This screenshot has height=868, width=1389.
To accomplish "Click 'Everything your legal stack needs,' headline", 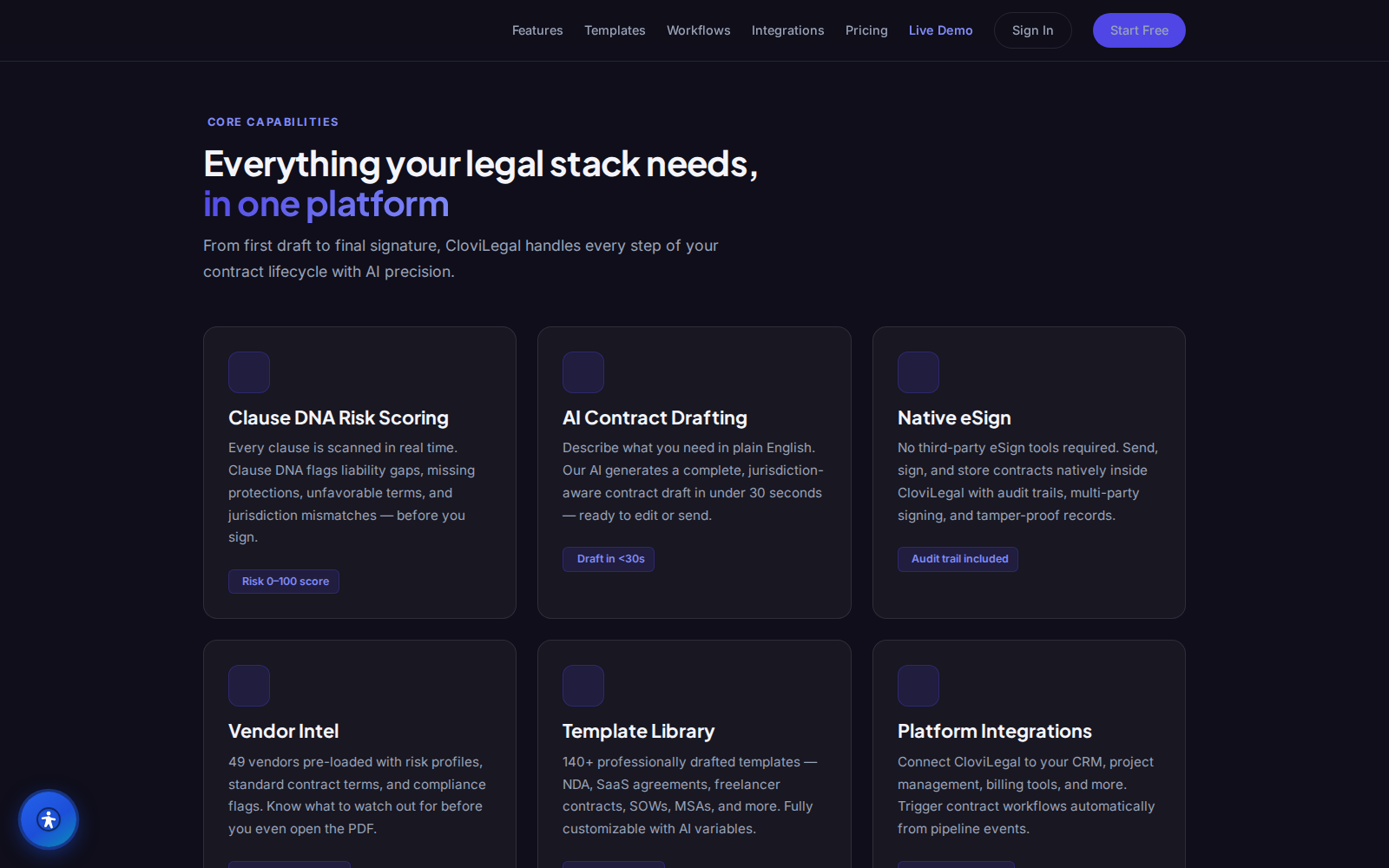I will [x=480, y=164].
